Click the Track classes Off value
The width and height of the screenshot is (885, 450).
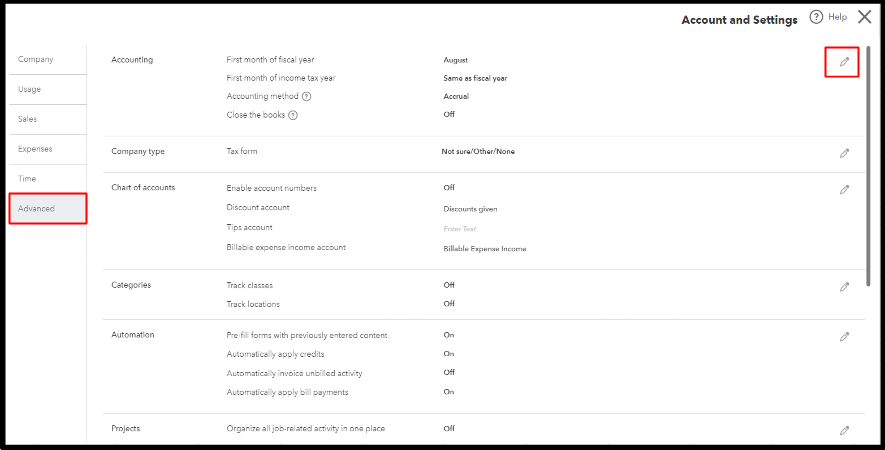449,285
